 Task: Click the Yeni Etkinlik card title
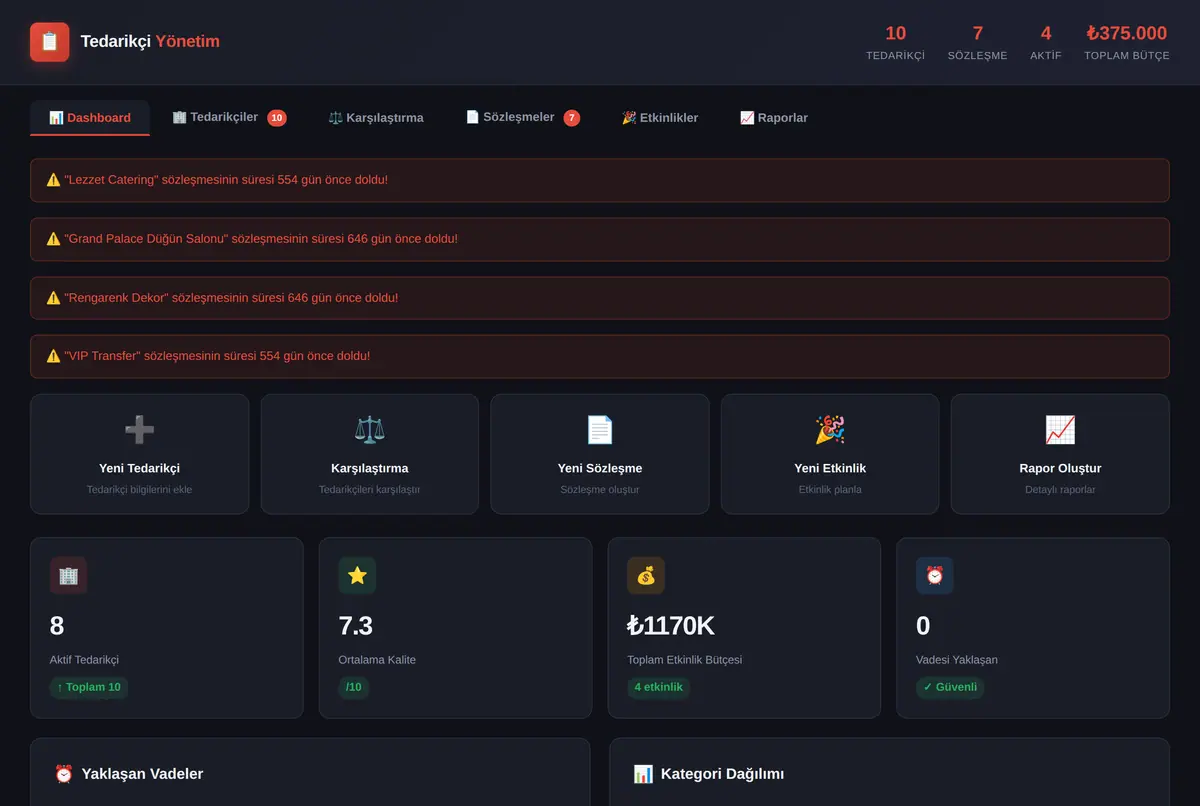tap(830, 468)
